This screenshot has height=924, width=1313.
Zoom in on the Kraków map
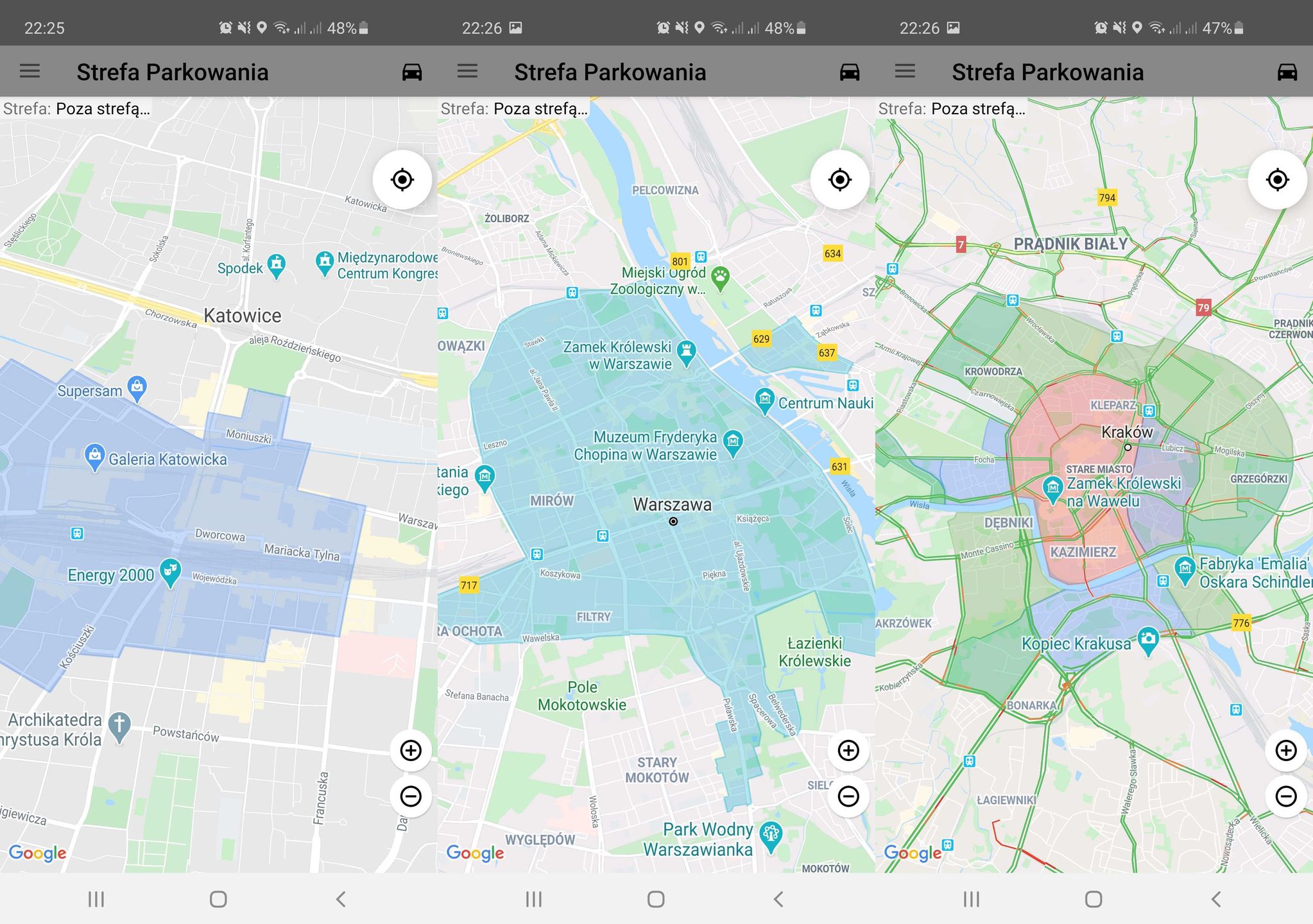coord(1286,750)
